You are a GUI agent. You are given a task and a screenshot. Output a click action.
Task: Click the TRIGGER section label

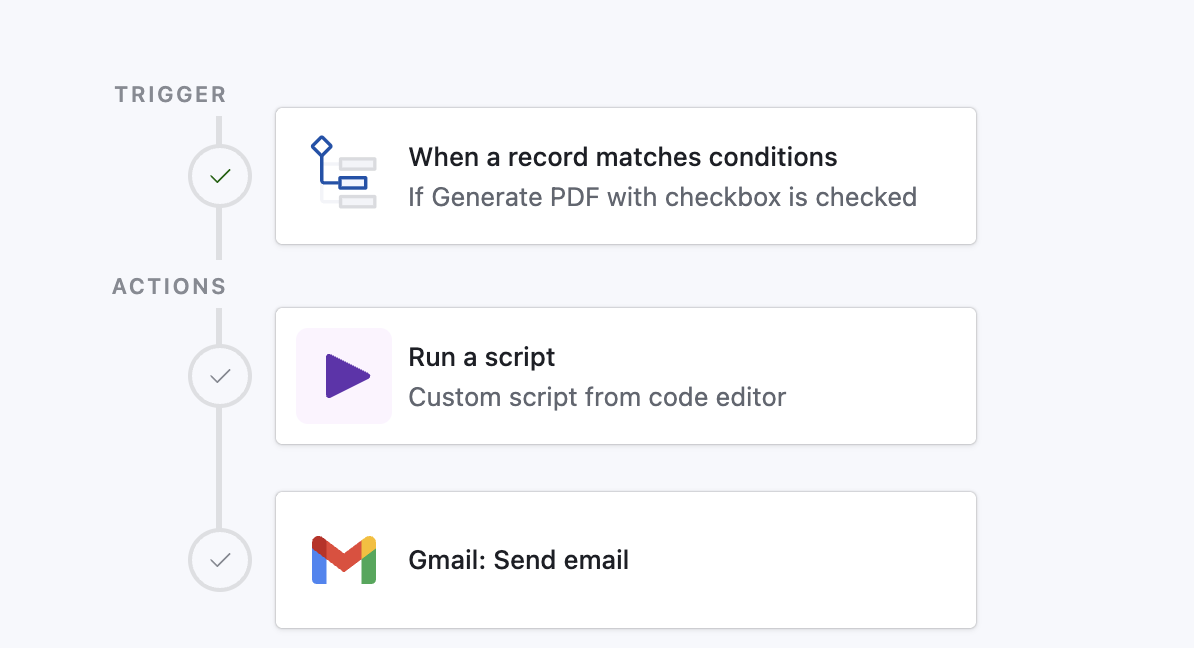click(x=169, y=93)
